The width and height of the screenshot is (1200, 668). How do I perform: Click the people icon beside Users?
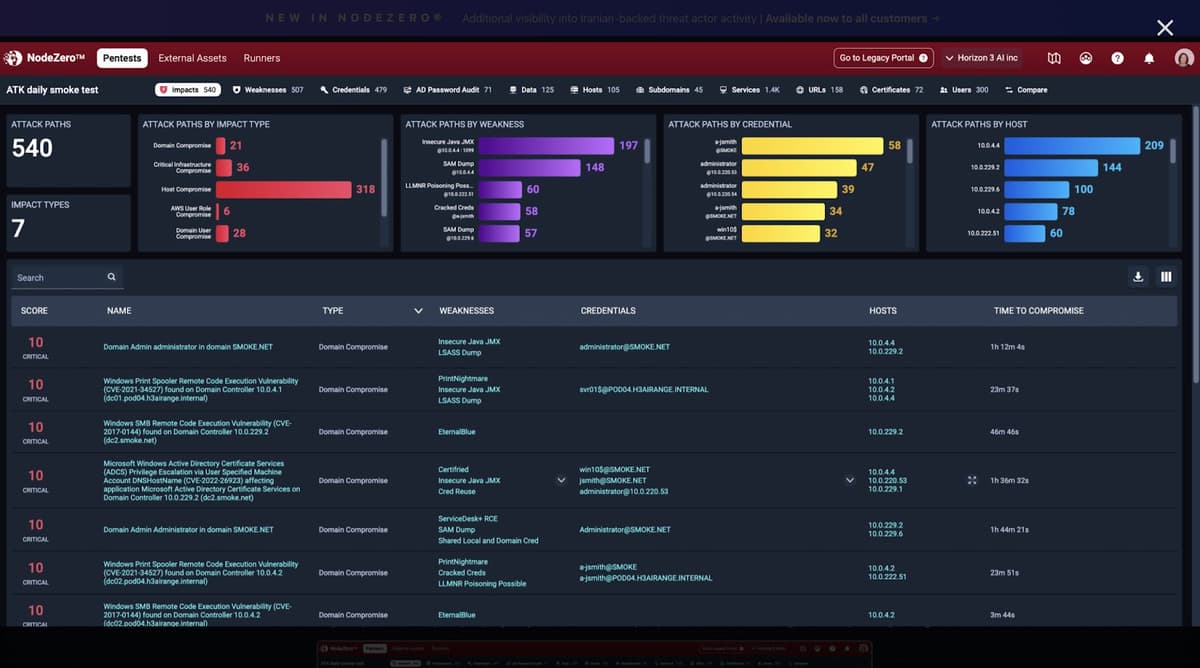pyautogui.click(x=943, y=90)
